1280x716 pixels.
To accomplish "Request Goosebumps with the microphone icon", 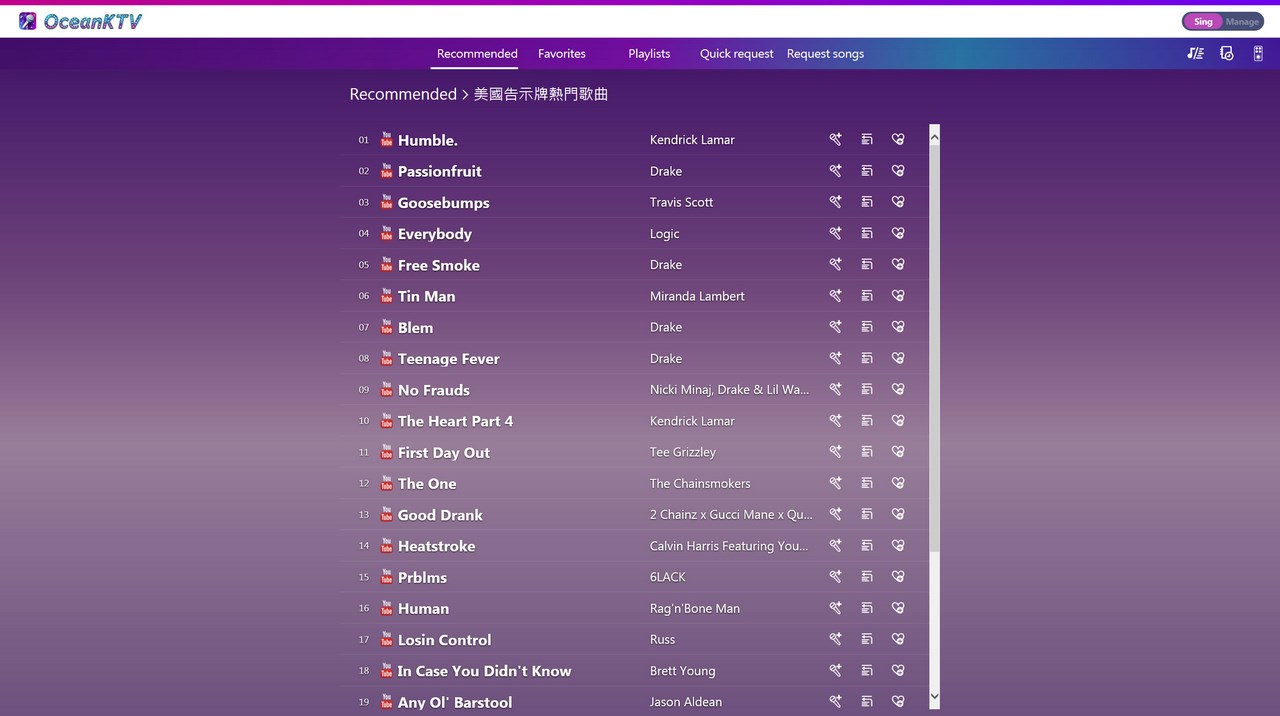I will [x=836, y=202].
